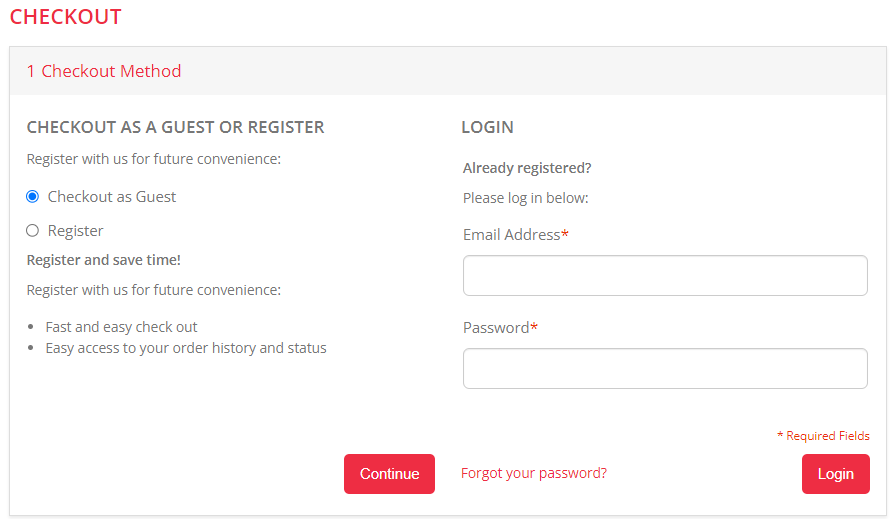
Task: Click the order history and status bullet
Action: click(186, 348)
